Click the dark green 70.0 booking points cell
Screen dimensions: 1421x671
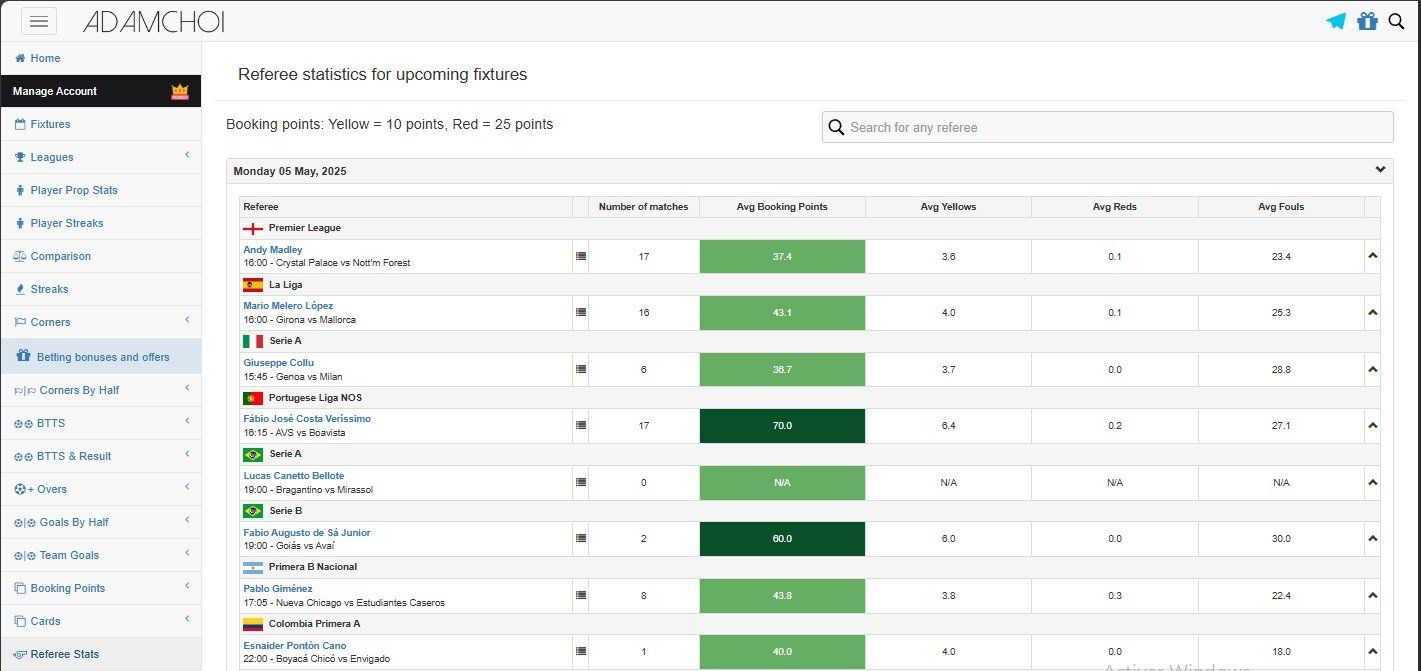pyautogui.click(x=782, y=426)
